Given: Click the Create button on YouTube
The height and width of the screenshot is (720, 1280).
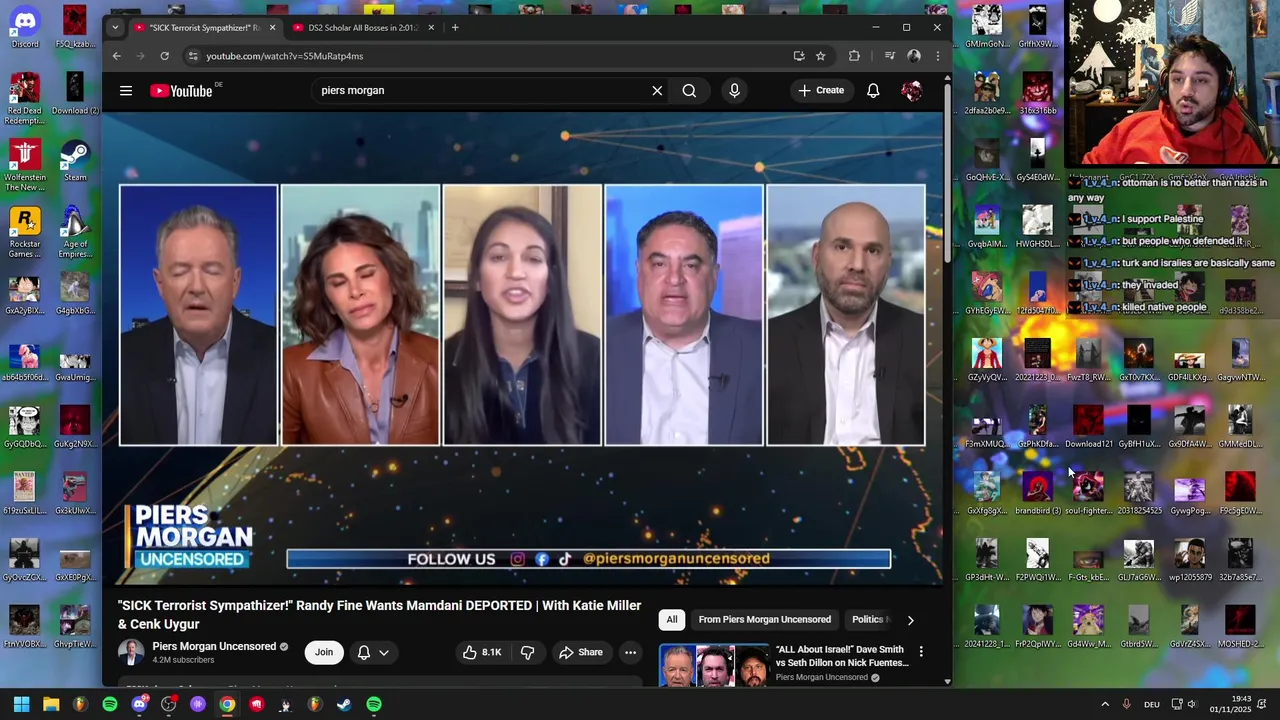Looking at the screenshot, I should tap(821, 91).
